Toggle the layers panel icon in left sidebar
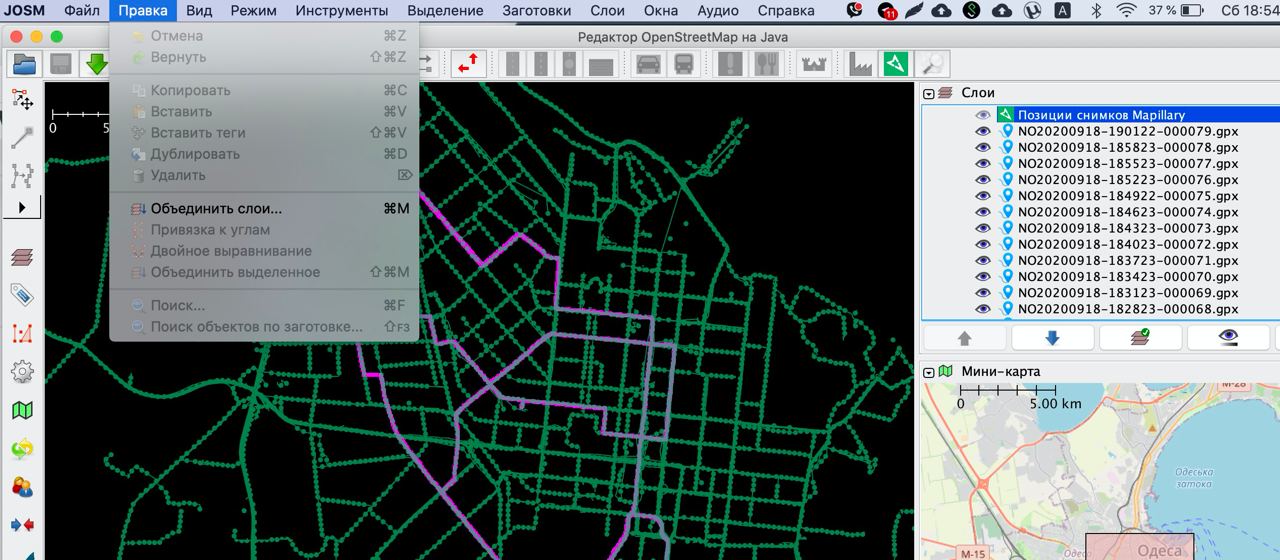This screenshot has width=1280, height=560. pyautogui.click(x=22, y=257)
